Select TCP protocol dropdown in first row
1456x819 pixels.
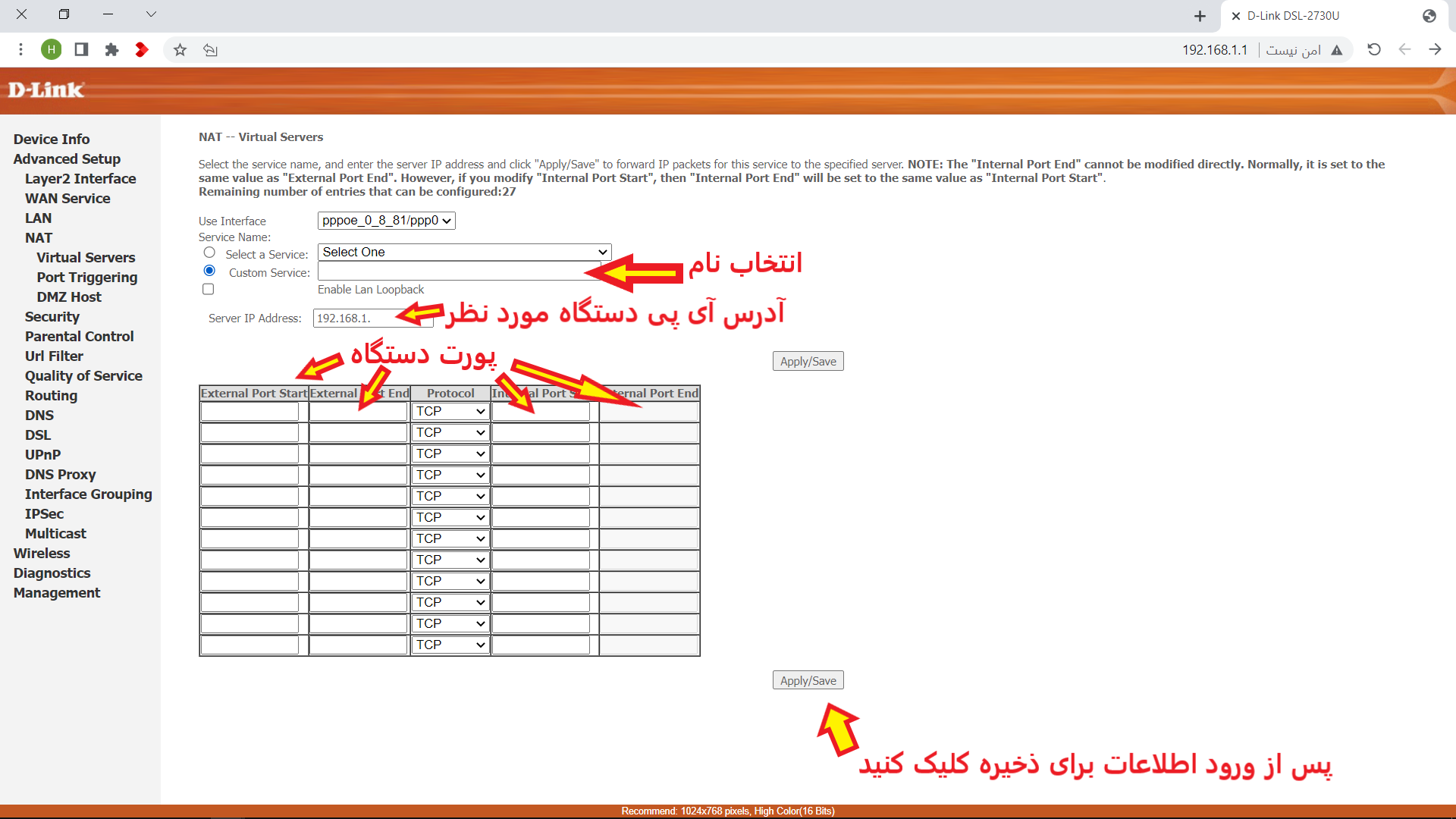(448, 410)
